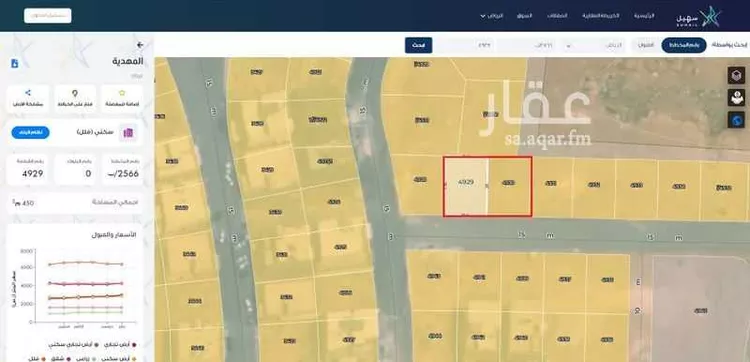Add parcel to favorites star icon

tap(122, 93)
